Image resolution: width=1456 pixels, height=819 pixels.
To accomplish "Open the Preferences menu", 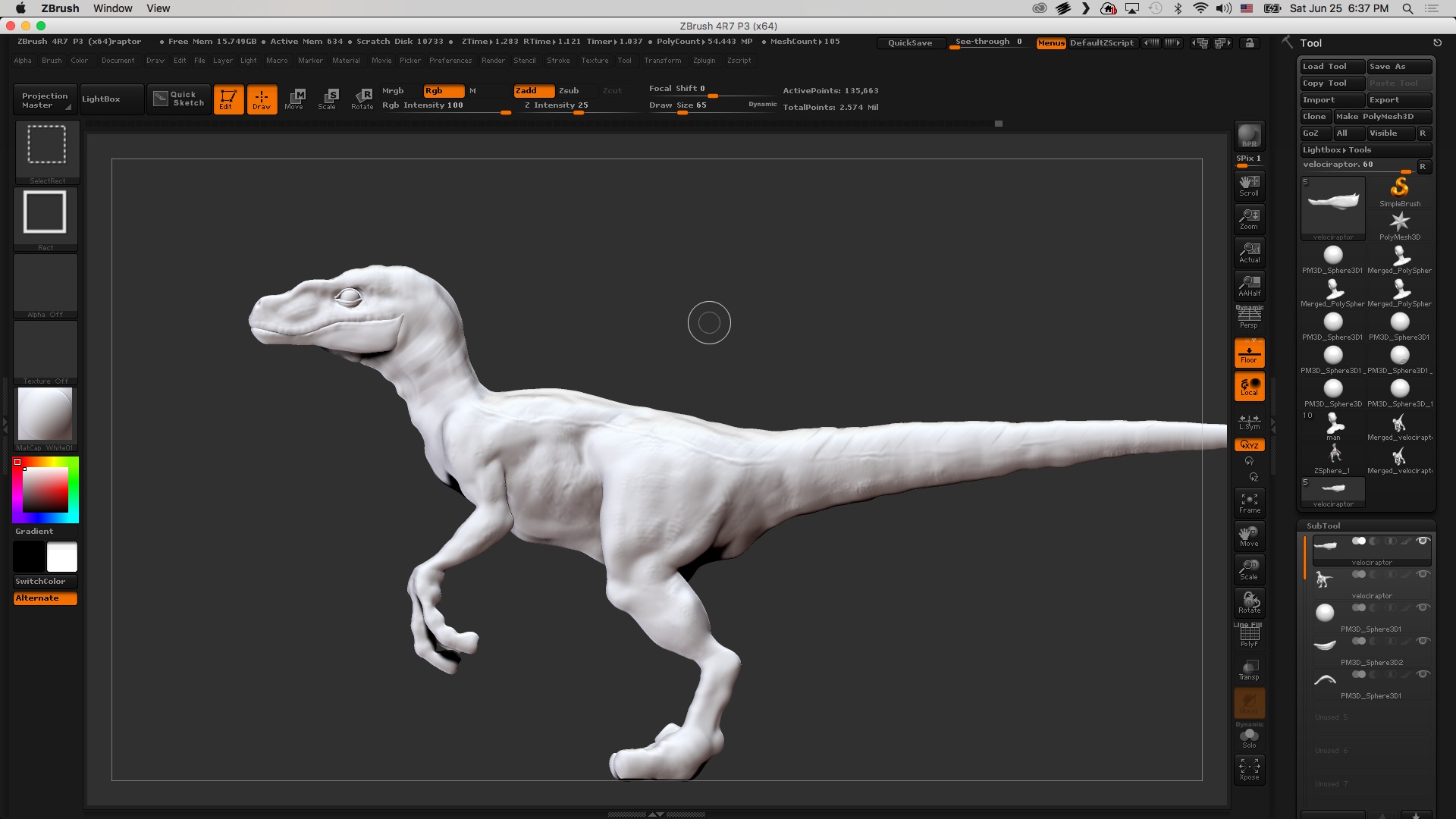I will (x=450, y=61).
